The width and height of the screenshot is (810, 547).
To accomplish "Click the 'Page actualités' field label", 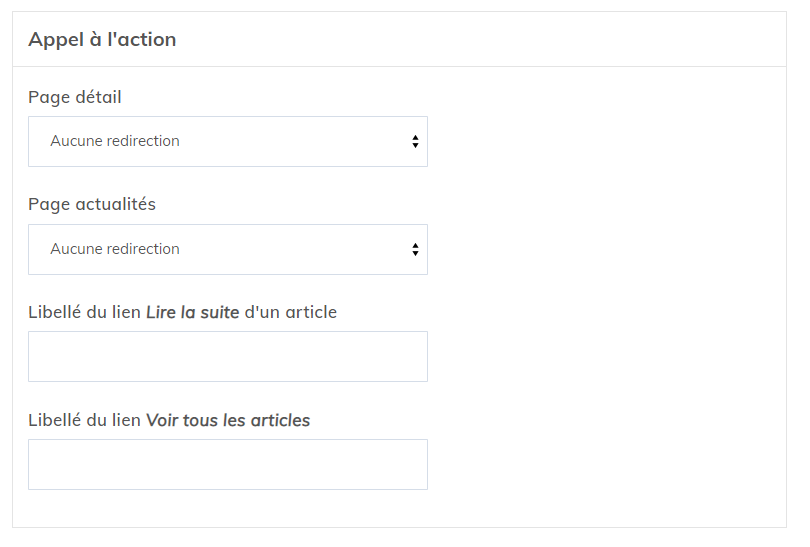I will tap(92, 204).
